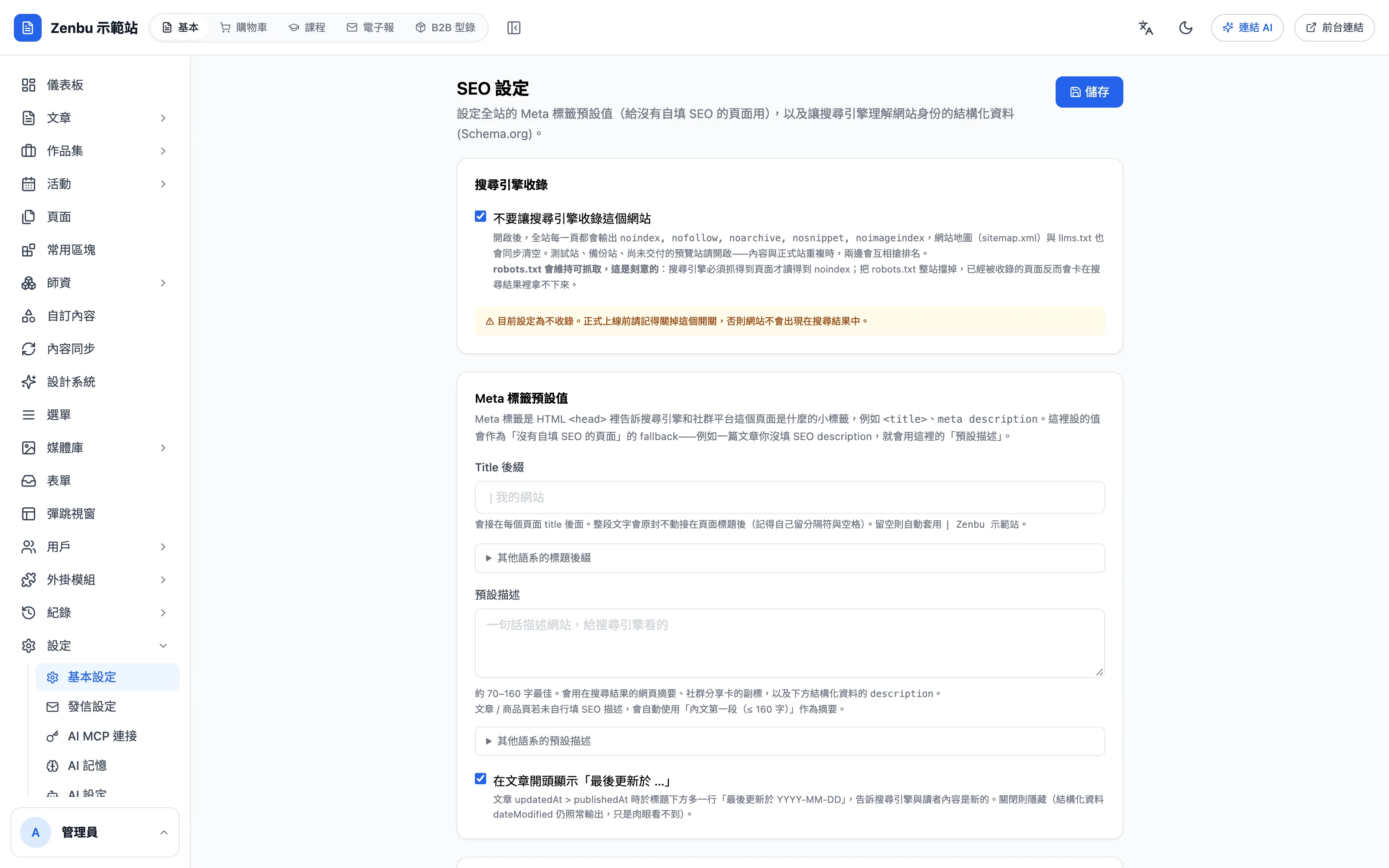1389x868 pixels.
Task: Click the 儲存 save button
Action: pyautogui.click(x=1089, y=92)
